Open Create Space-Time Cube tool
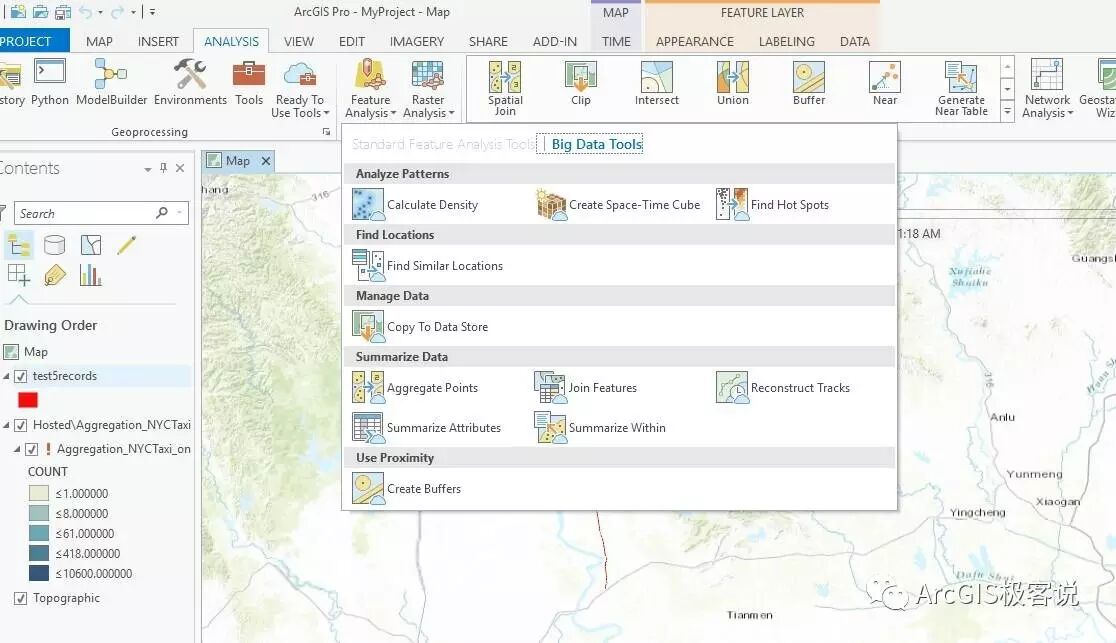Image resolution: width=1116 pixels, height=643 pixels. tap(618, 205)
